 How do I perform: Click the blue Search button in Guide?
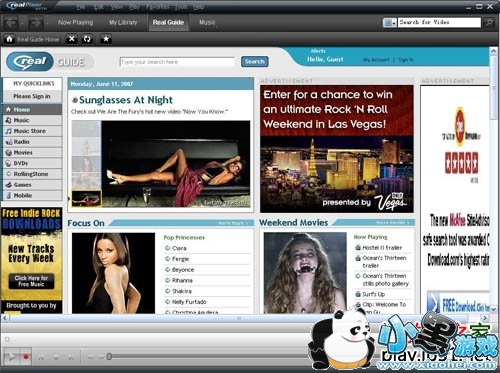(255, 62)
